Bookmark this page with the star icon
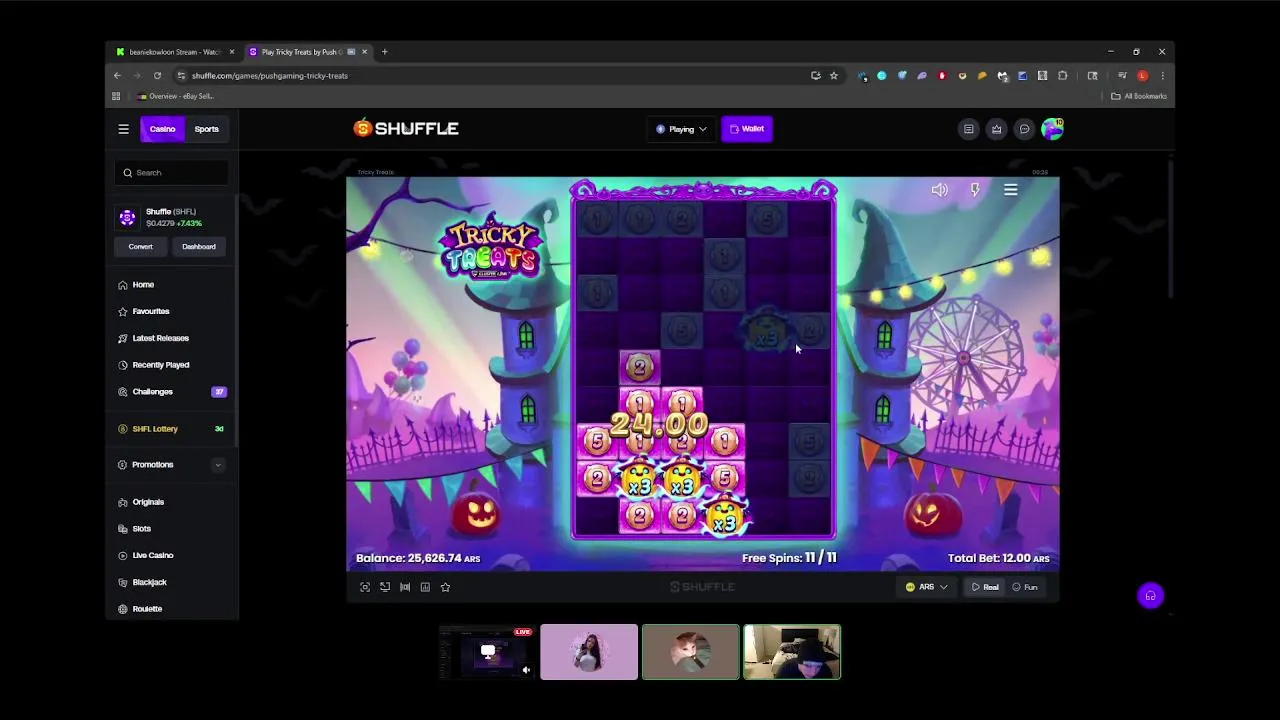Image resolution: width=1280 pixels, height=720 pixels. 833,76
